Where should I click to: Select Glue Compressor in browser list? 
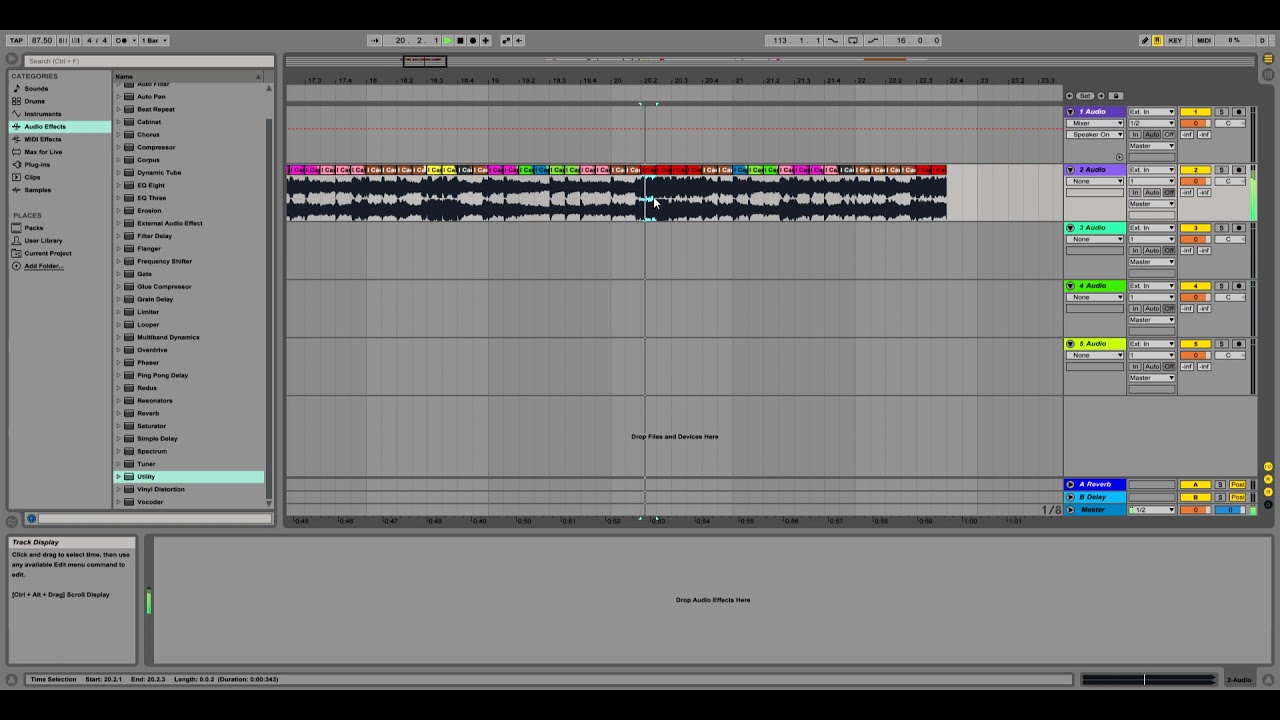[164, 287]
